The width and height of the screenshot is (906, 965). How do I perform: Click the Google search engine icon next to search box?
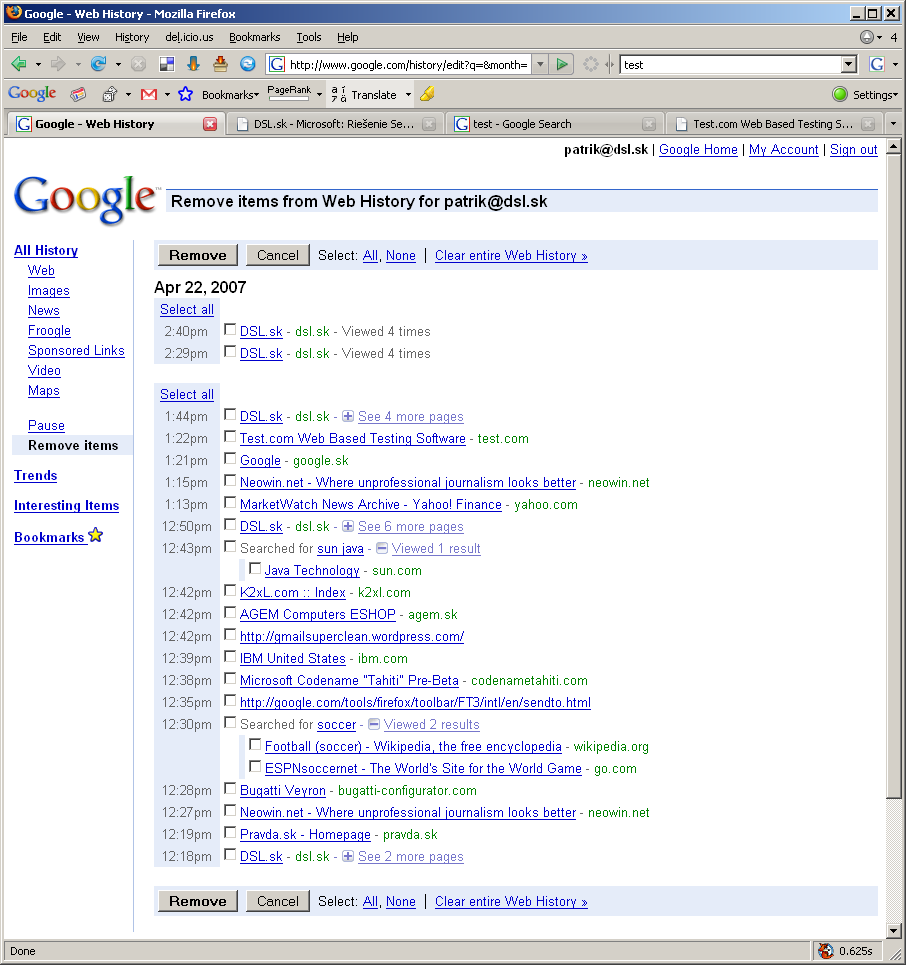pyautogui.click(x=876, y=64)
